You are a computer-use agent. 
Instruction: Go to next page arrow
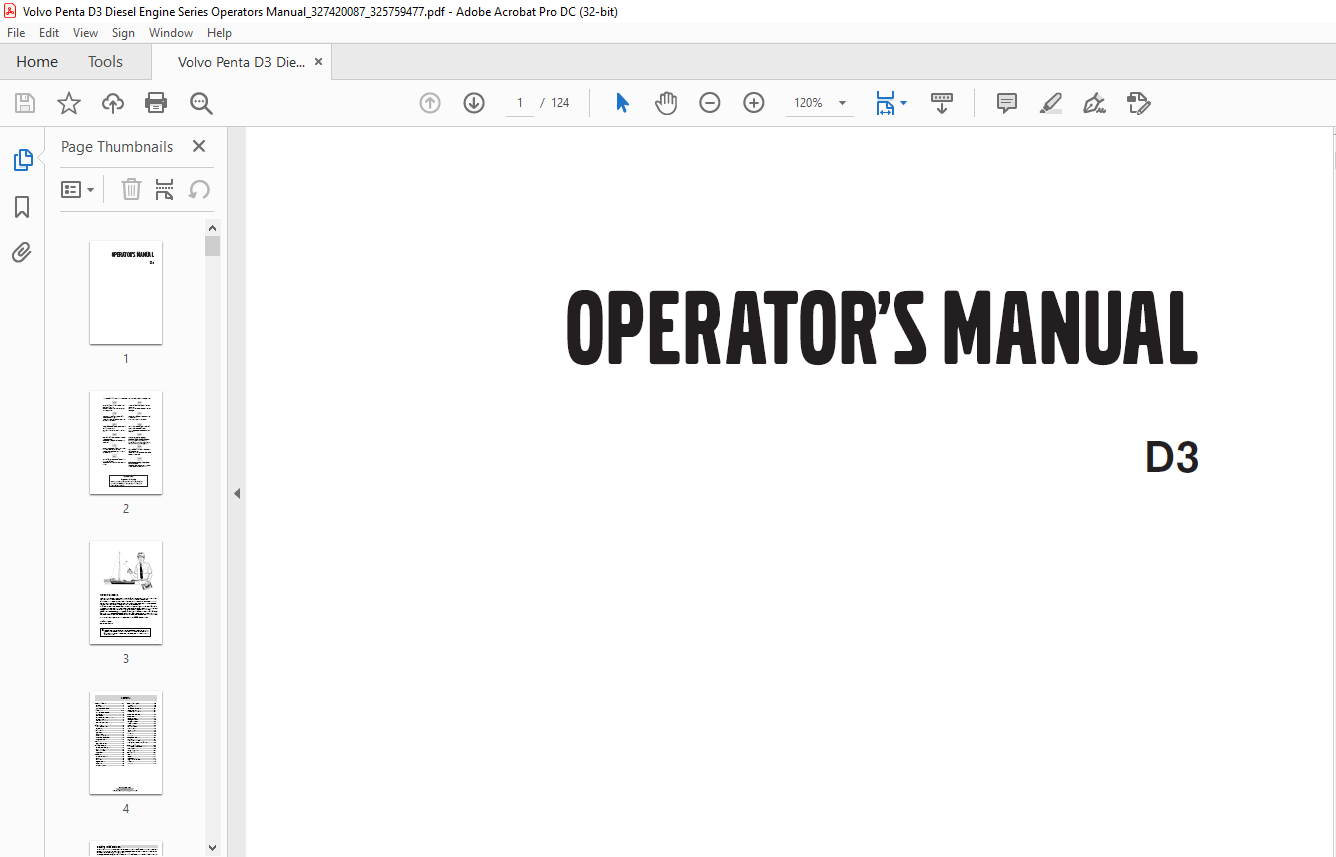click(x=474, y=103)
